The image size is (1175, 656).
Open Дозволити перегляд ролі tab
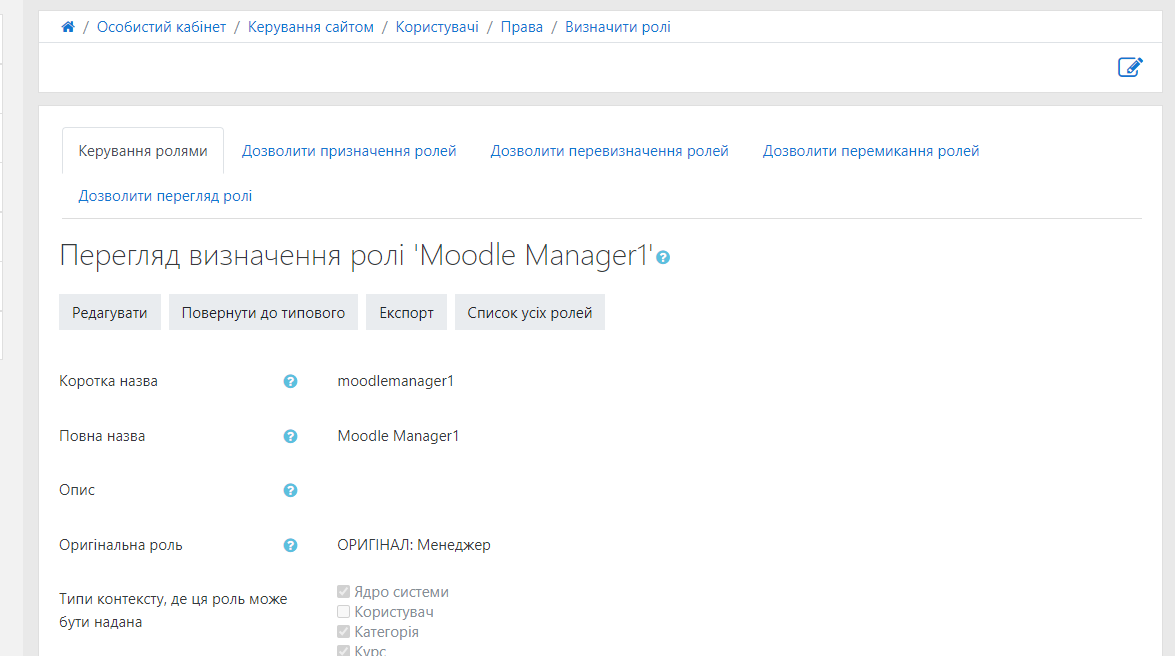(165, 196)
